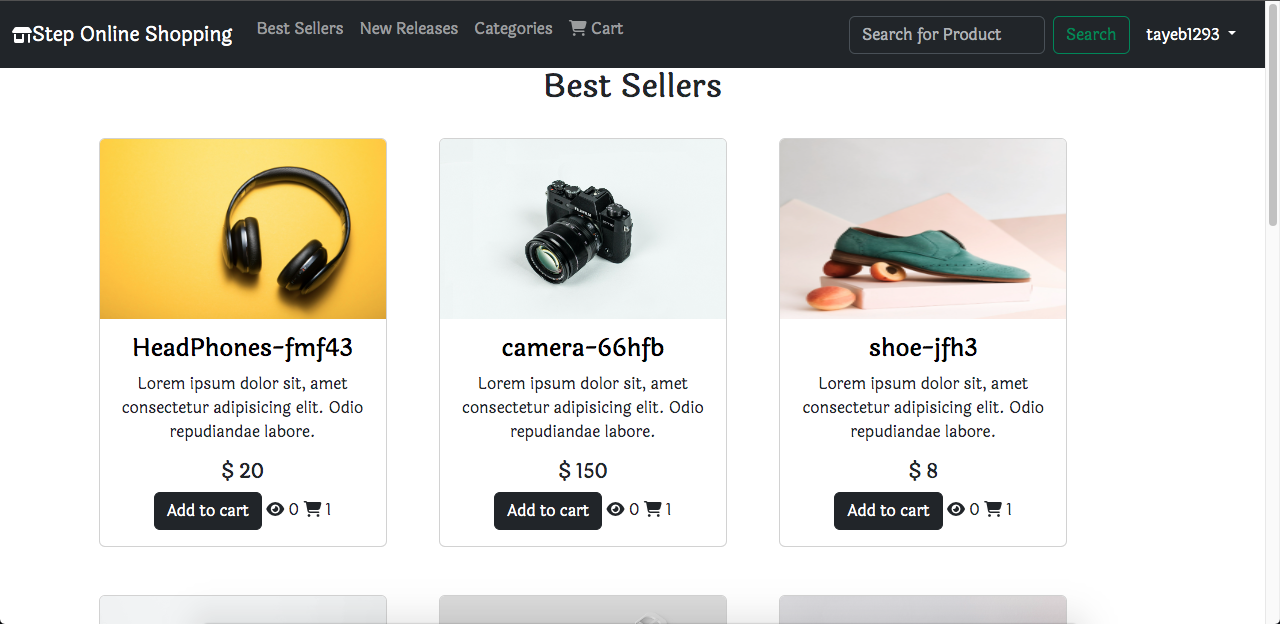The height and width of the screenshot is (624, 1280).
Task: Open the headphones product image
Action: click(243, 229)
